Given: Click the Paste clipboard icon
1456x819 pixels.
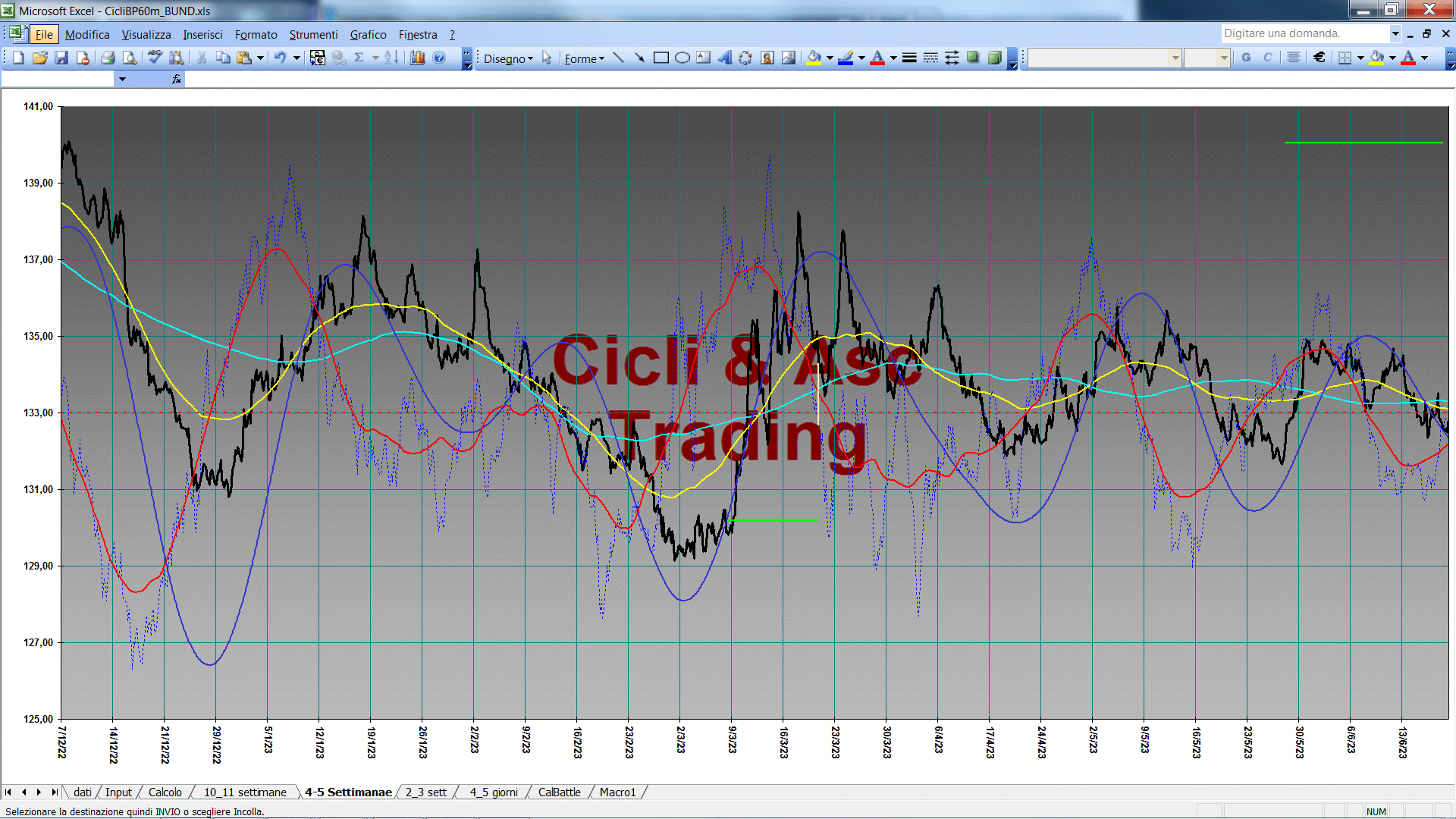Looking at the screenshot, I should tap(244, 58).
